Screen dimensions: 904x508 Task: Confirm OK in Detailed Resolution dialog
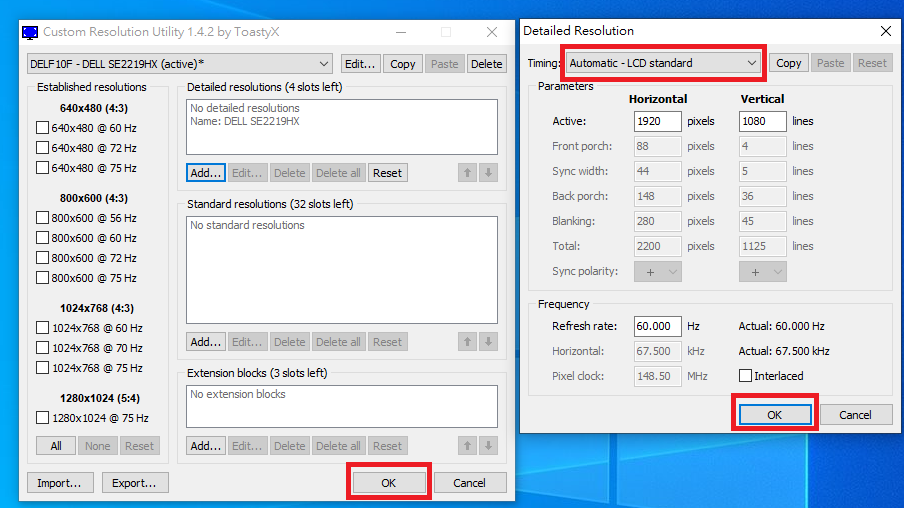click(x=774, y=415)
